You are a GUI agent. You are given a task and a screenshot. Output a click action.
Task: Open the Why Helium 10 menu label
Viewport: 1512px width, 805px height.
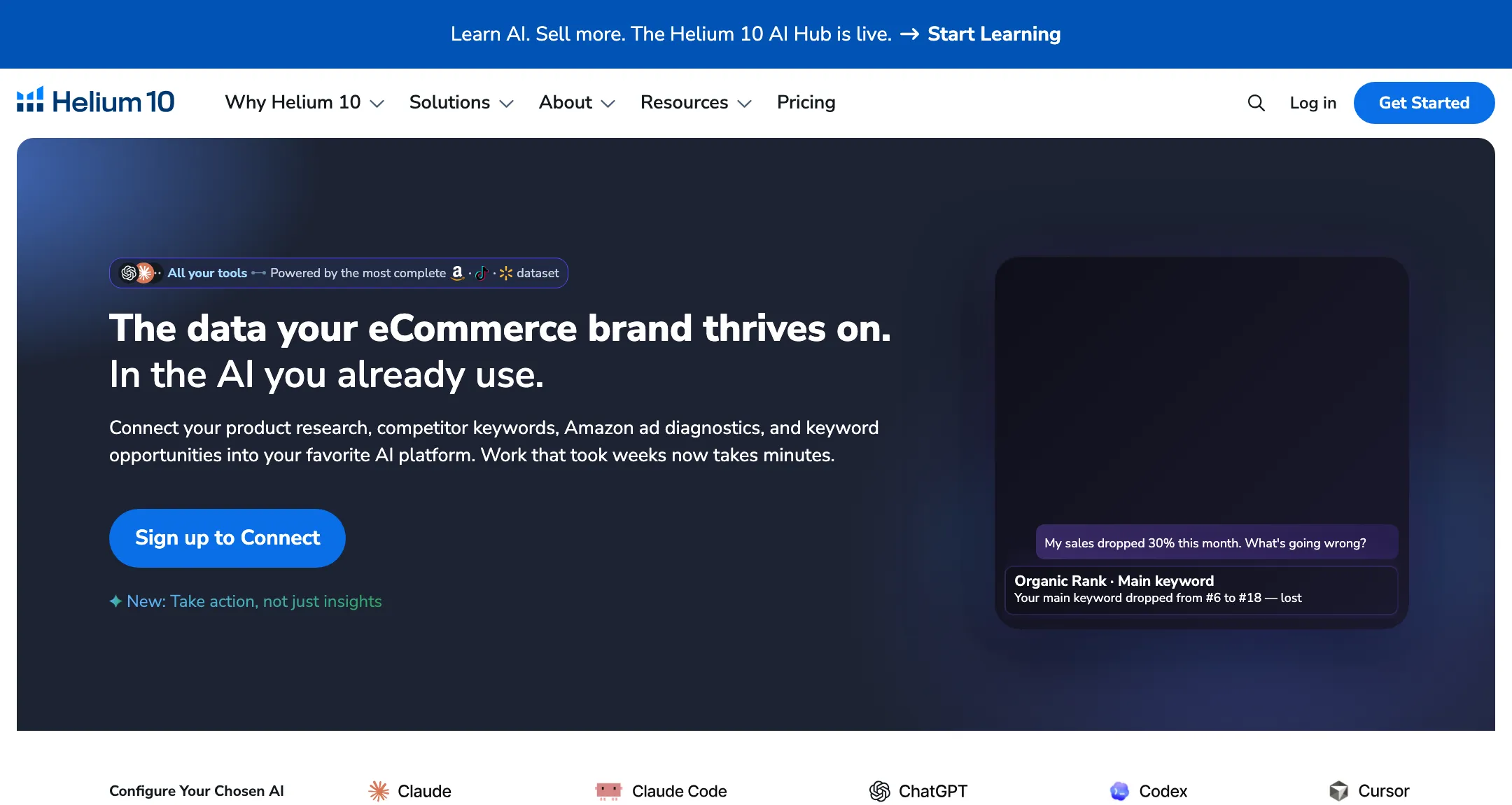pos(293,102)
